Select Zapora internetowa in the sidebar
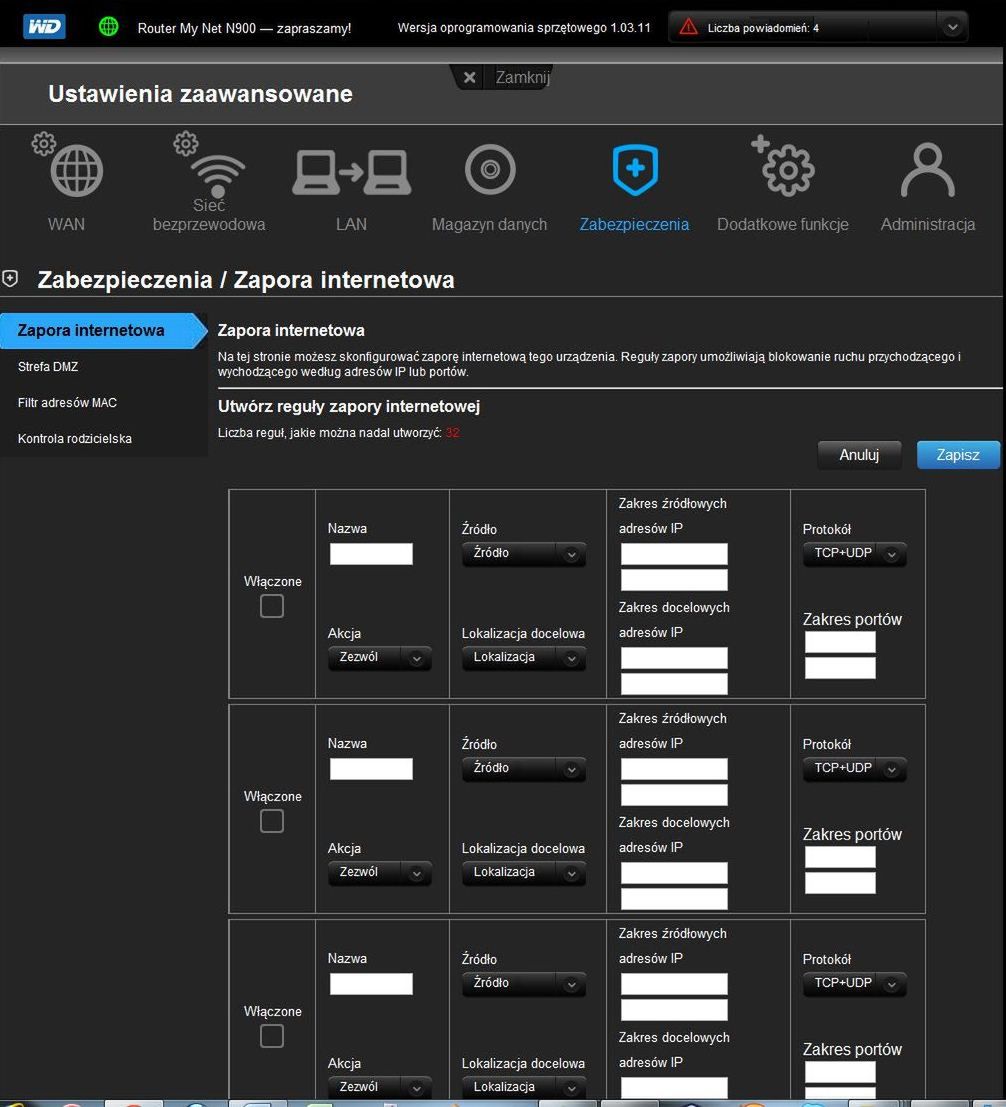The image size is (1006, 1107). pyautogui.click(x=103, y=330)
